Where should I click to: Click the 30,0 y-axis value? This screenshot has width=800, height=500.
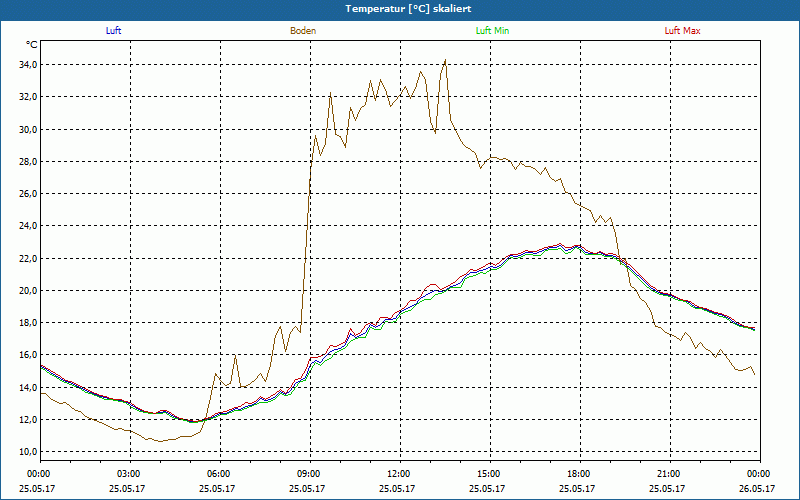tap(28, 130)
